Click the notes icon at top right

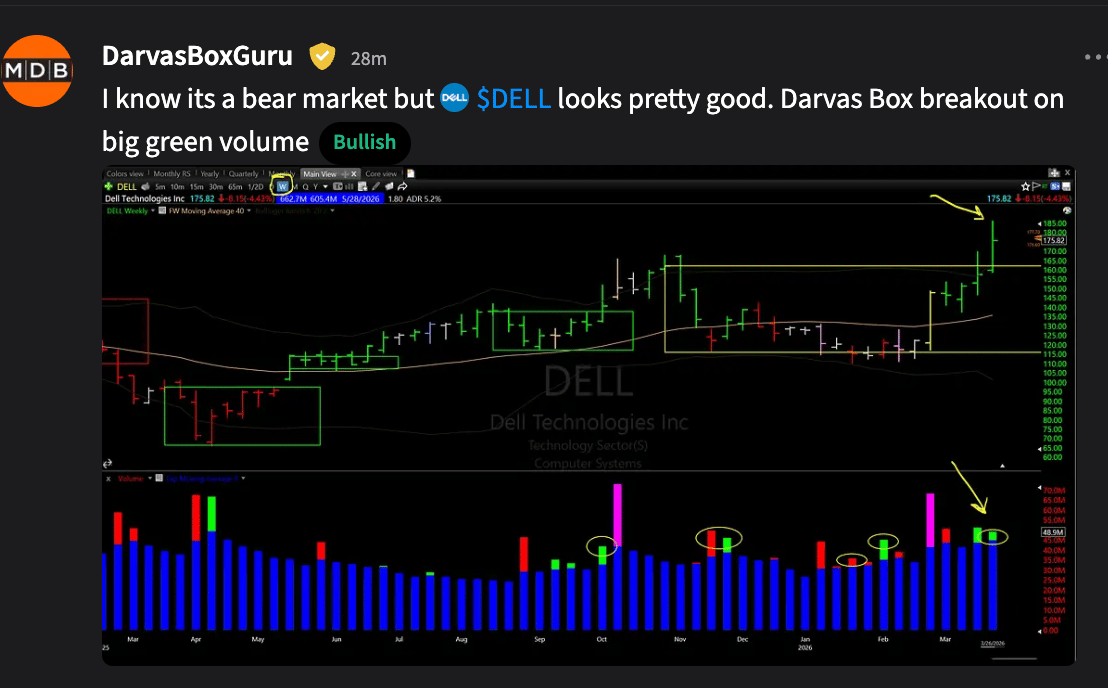pos(1066,186)
